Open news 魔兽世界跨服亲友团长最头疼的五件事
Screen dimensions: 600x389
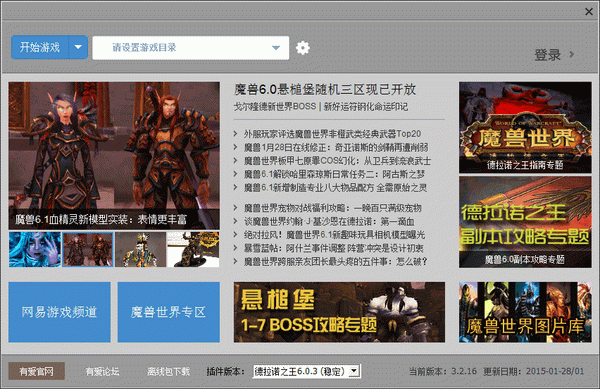(335, 262)
